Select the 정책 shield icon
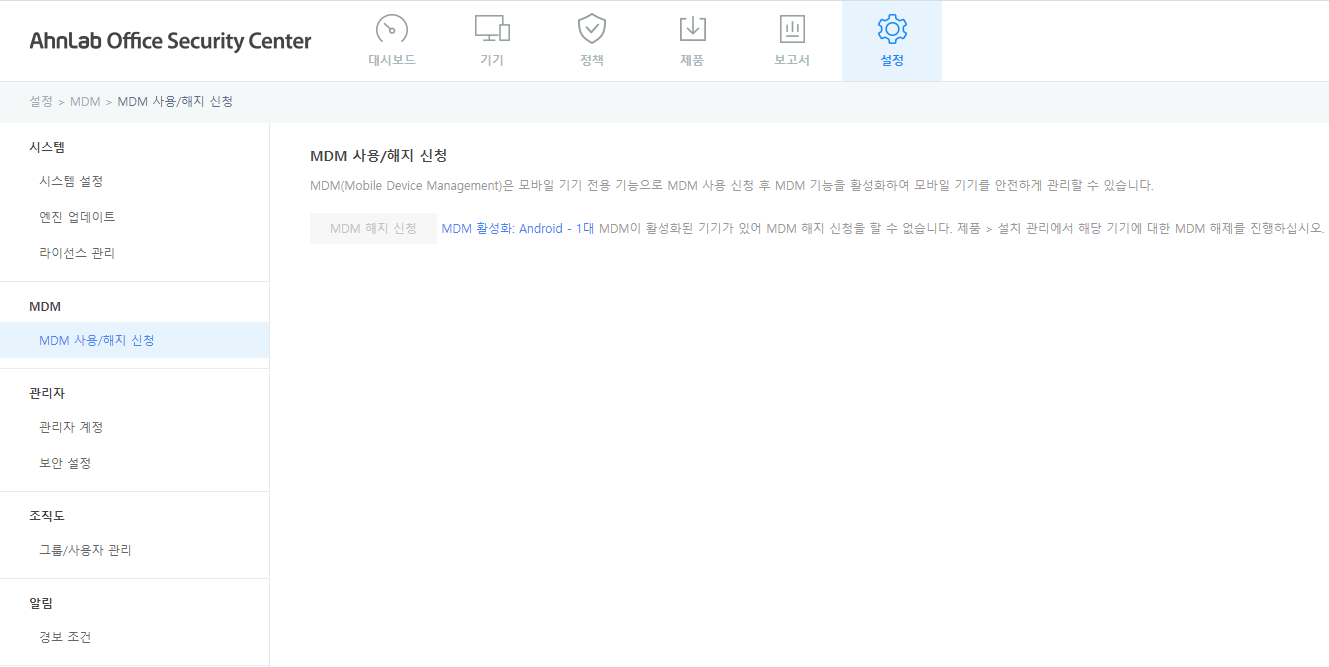This screenshot has height=667, width=1329. coord(592,29)
